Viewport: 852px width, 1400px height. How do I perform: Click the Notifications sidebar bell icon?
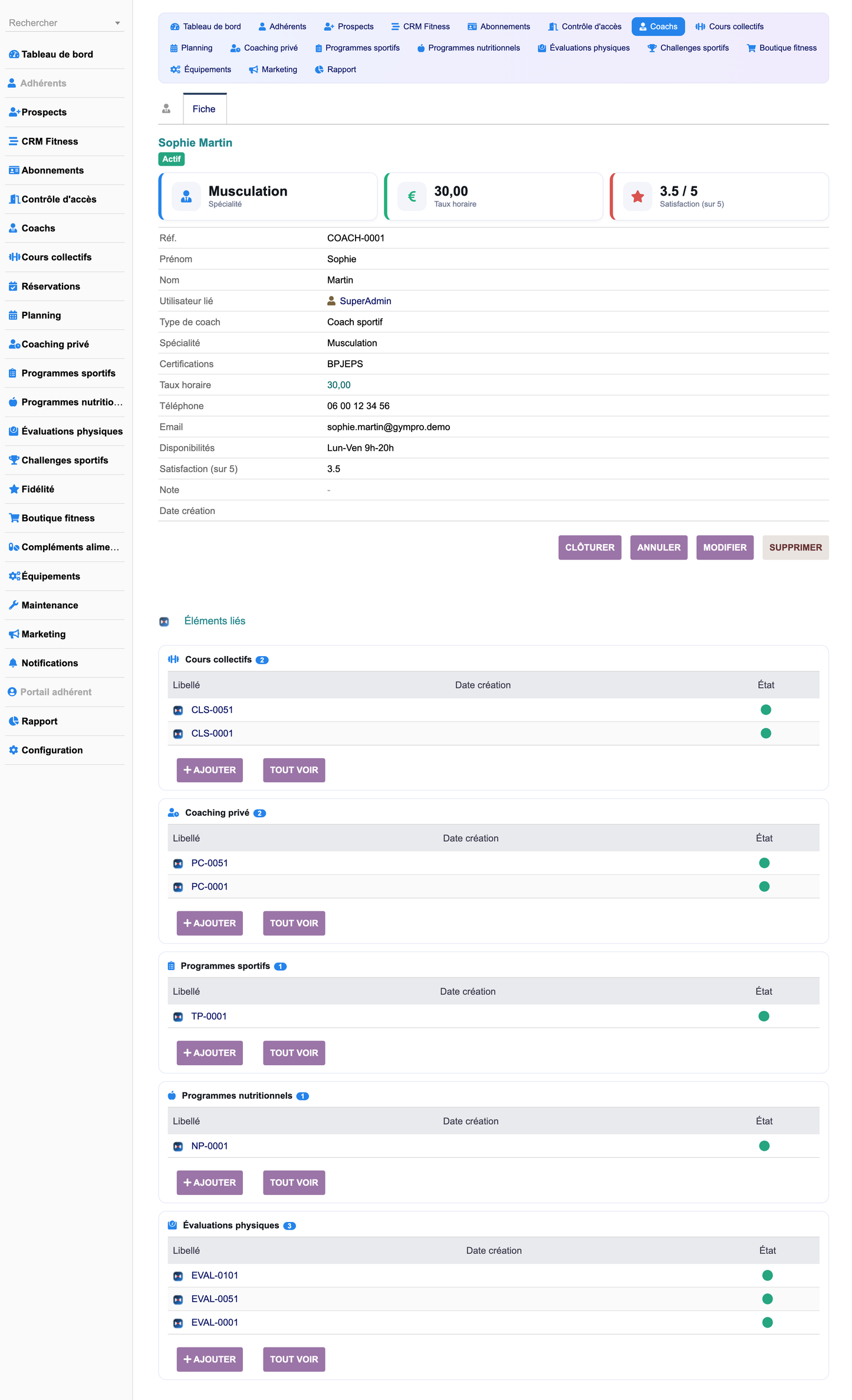(x=13, y=663)
